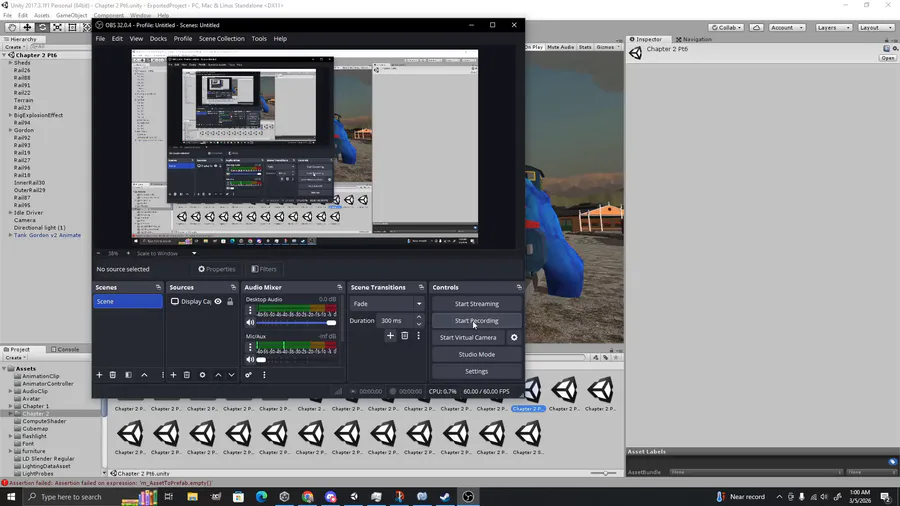Open Desktop Audio three-dot options

pyautogui.click(x=250, y=310)
